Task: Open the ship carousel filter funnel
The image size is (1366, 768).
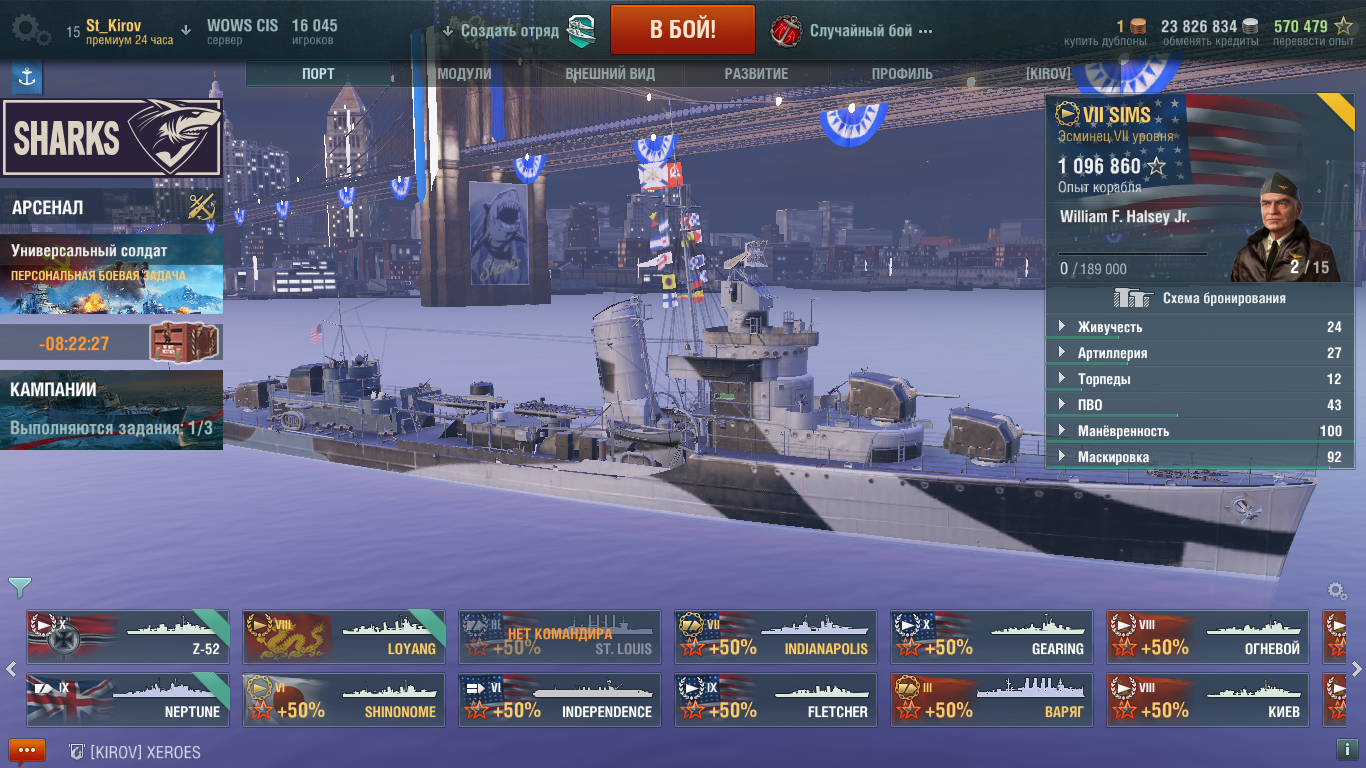Action: (19, 587)
